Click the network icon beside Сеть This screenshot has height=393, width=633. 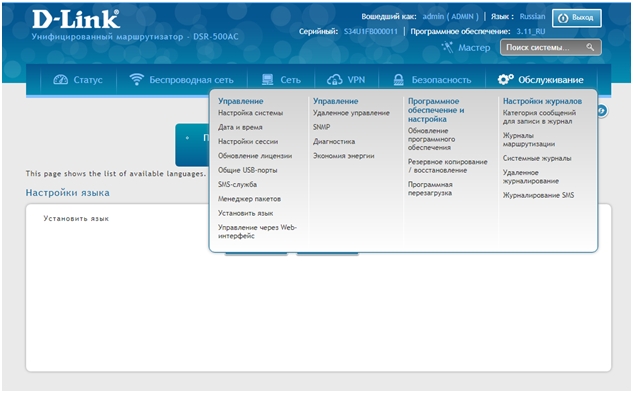(x=267, y=80)
